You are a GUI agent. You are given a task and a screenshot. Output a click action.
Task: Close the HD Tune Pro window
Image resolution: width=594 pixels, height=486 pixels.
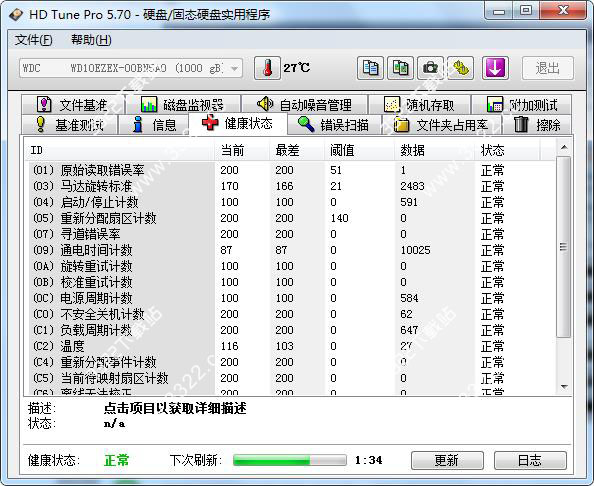[x=563, y=11]
